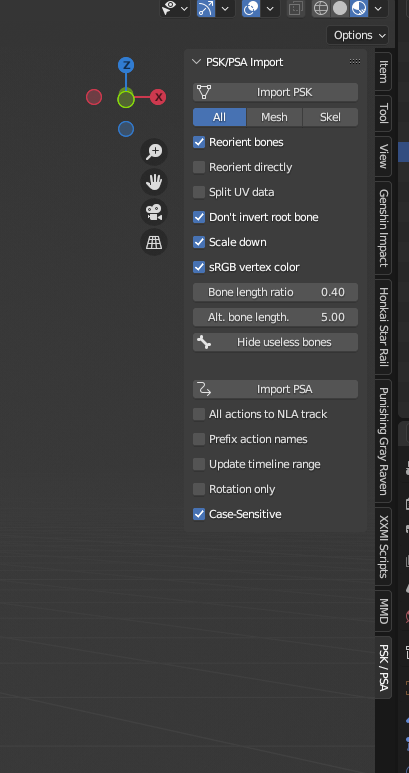
Task: Toggle show overlays icon
Action: [251, 8]
